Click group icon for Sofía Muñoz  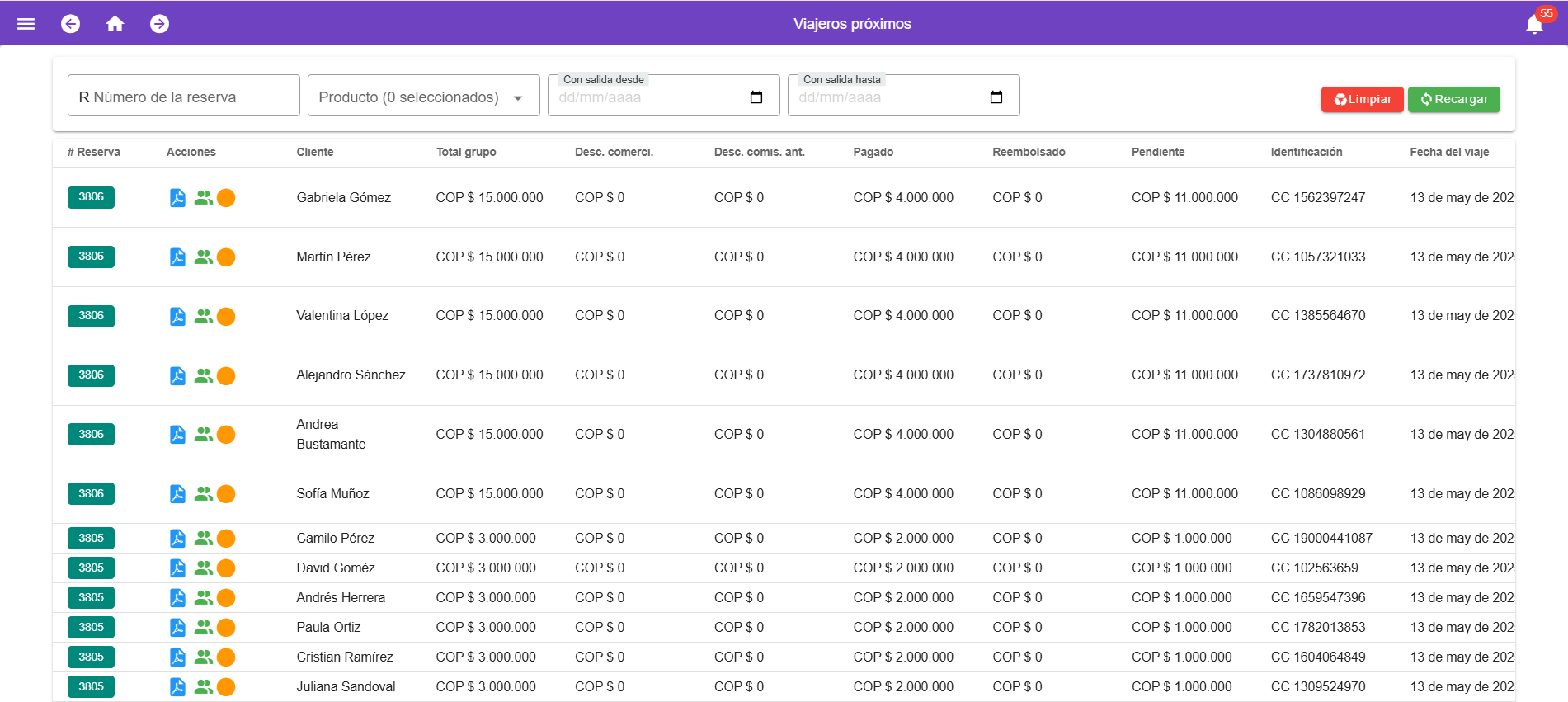click(x=203, y=494)
